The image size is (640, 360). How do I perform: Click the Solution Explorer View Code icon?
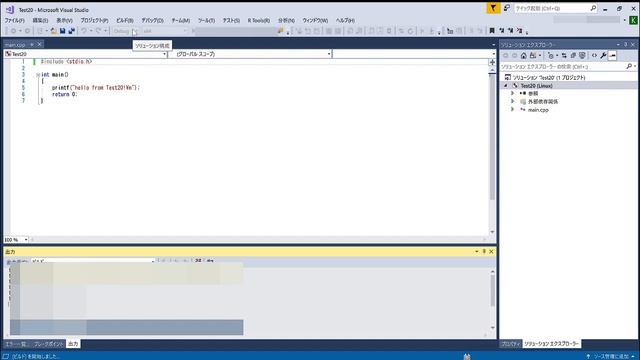[594, 56]
